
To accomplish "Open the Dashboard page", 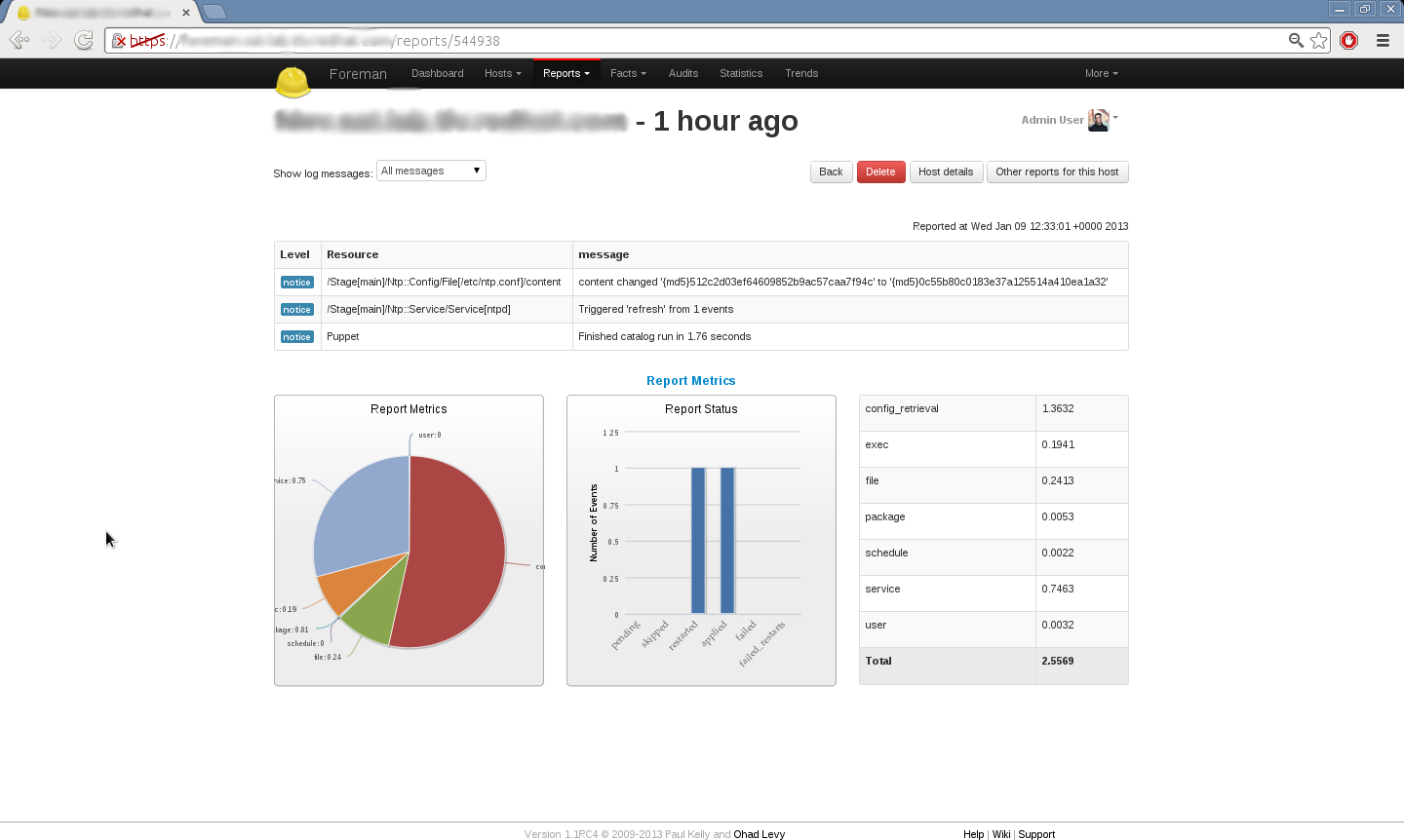I will pyautogui.click(x=437, y=73).
